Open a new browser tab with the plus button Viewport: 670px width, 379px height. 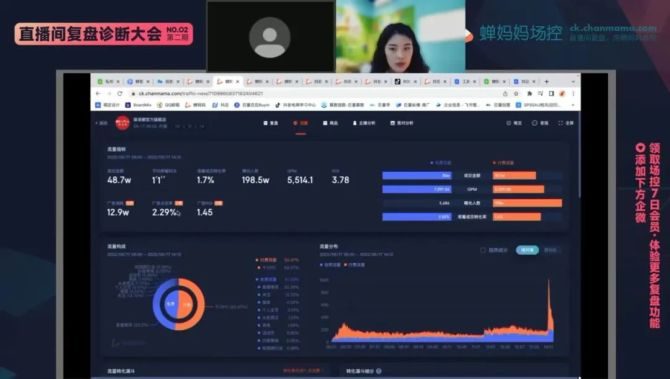click(x=546, y=81)
